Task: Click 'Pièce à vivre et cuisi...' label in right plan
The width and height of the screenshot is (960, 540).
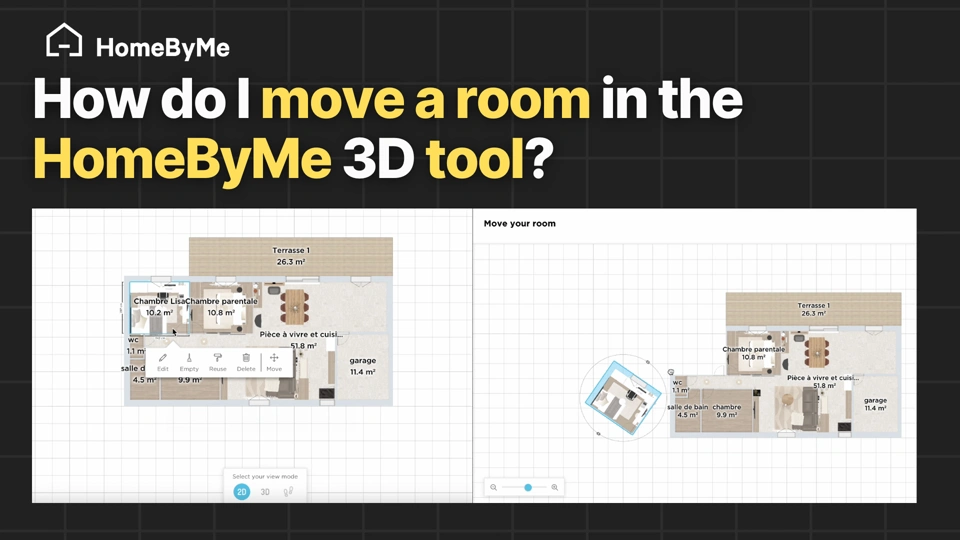Action: [x=823, y=378]
